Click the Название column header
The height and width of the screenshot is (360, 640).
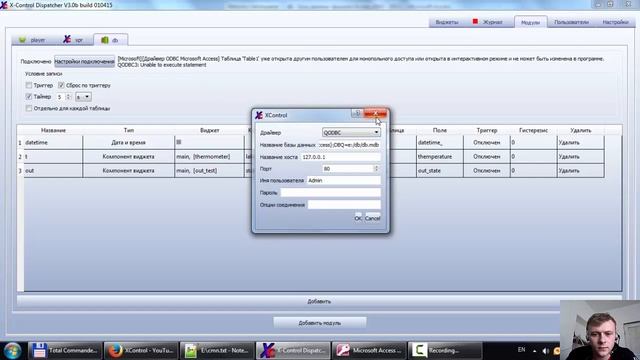[x=53, y=130]
